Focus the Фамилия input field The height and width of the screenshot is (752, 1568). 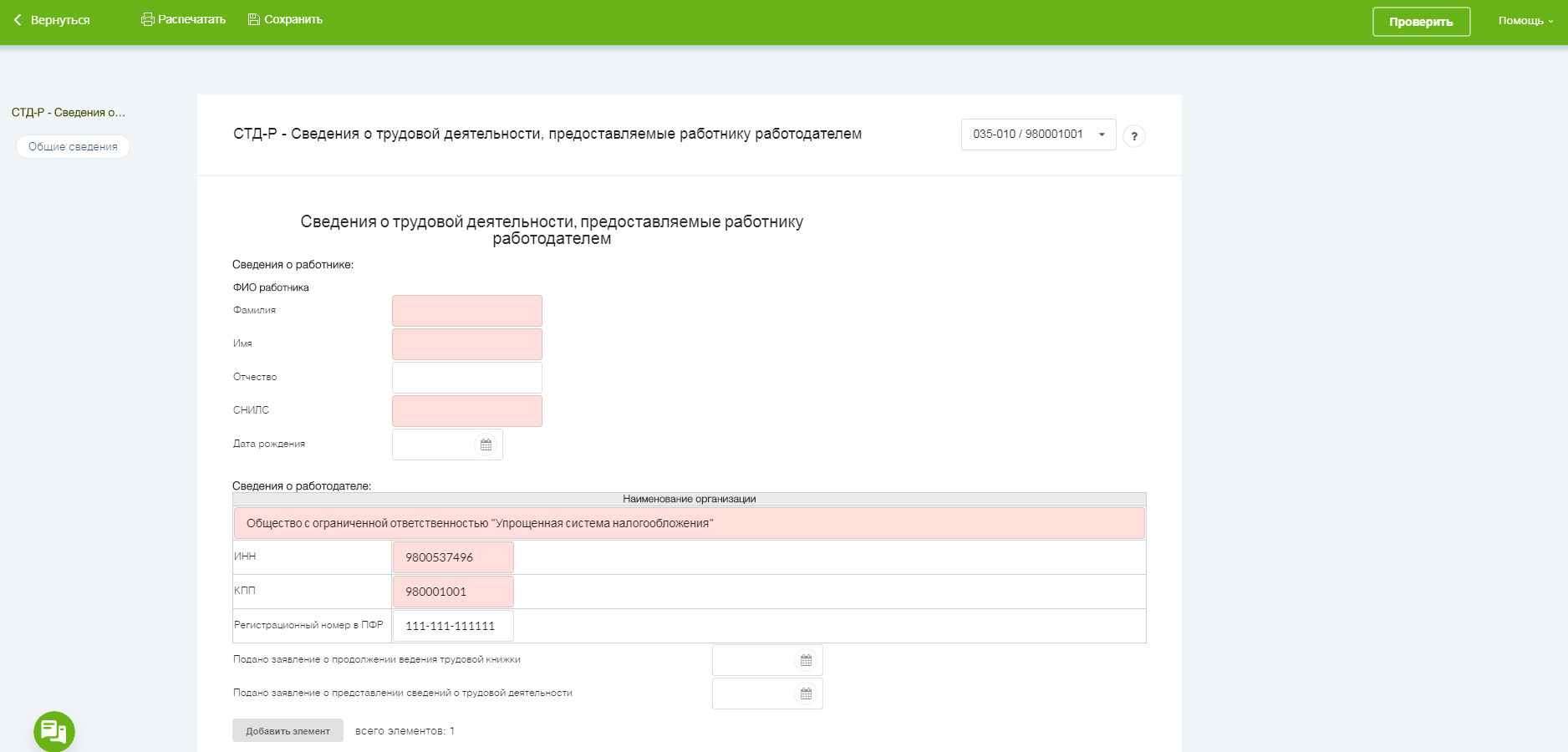point(466,311)
